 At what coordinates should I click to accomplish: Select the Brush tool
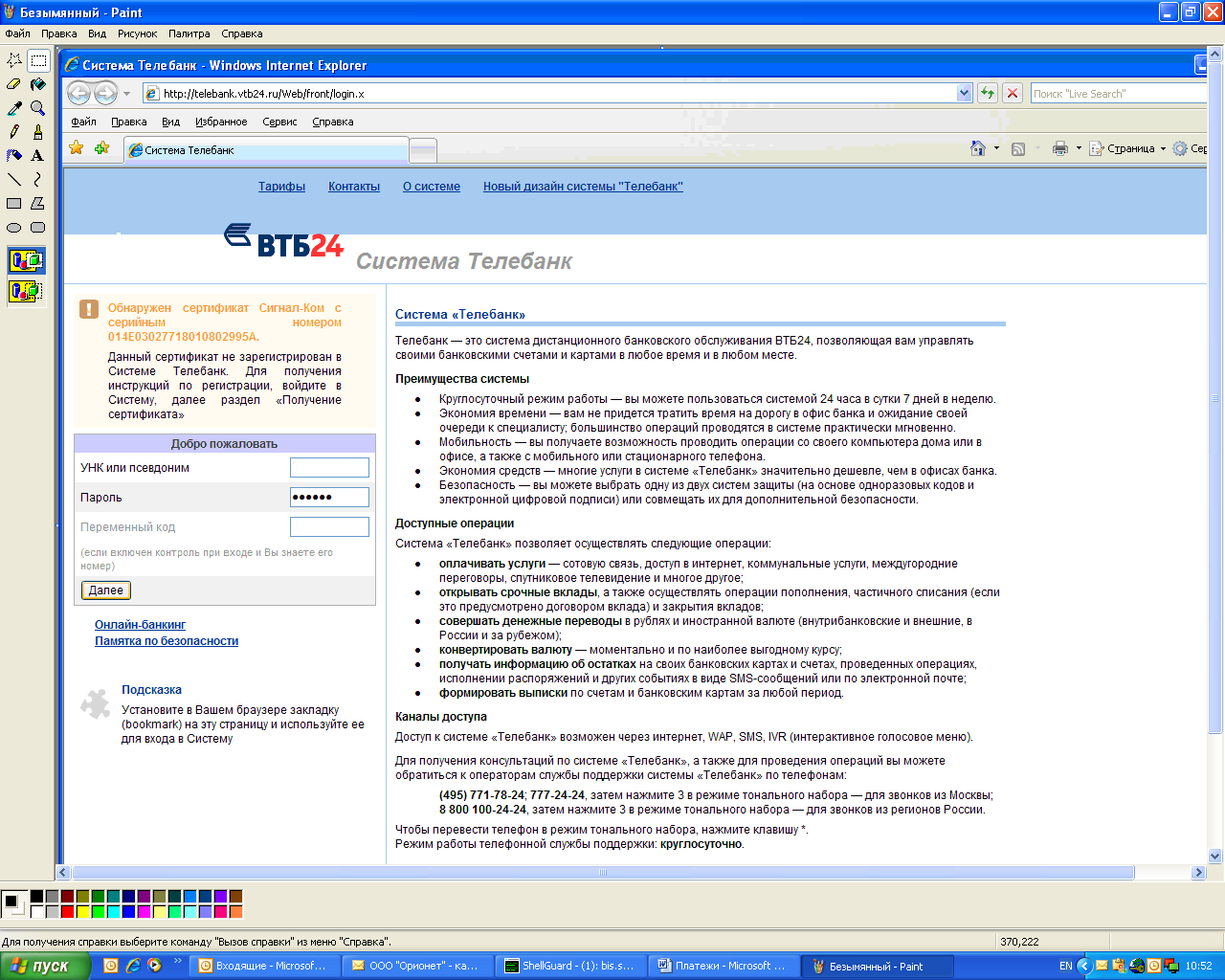(38, 132)
